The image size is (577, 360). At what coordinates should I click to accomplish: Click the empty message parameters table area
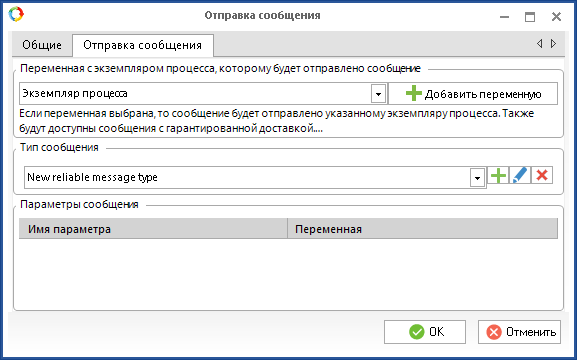click(288, 273)
